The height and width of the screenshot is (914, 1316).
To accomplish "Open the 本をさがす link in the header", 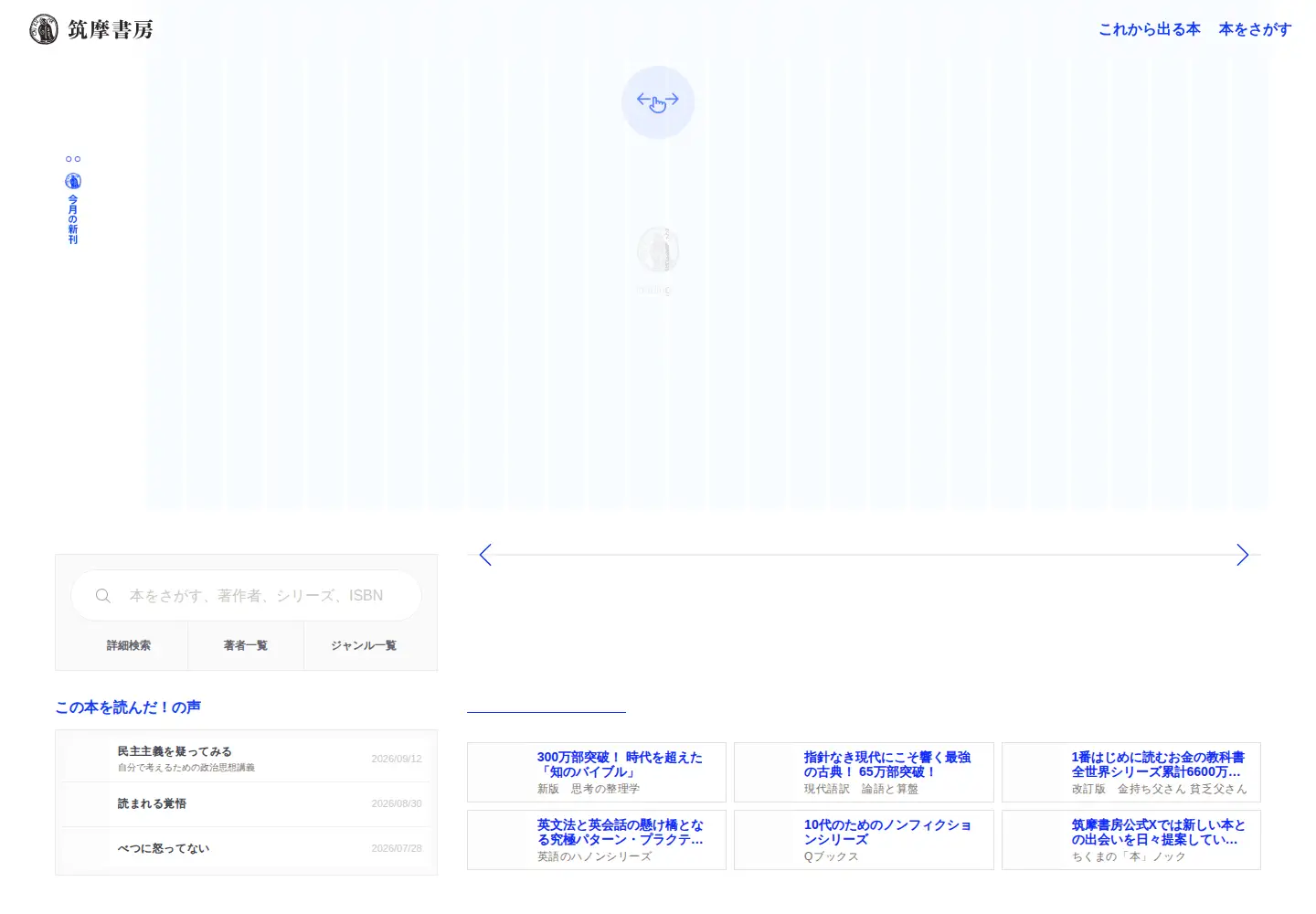I will click(1256, 29).
